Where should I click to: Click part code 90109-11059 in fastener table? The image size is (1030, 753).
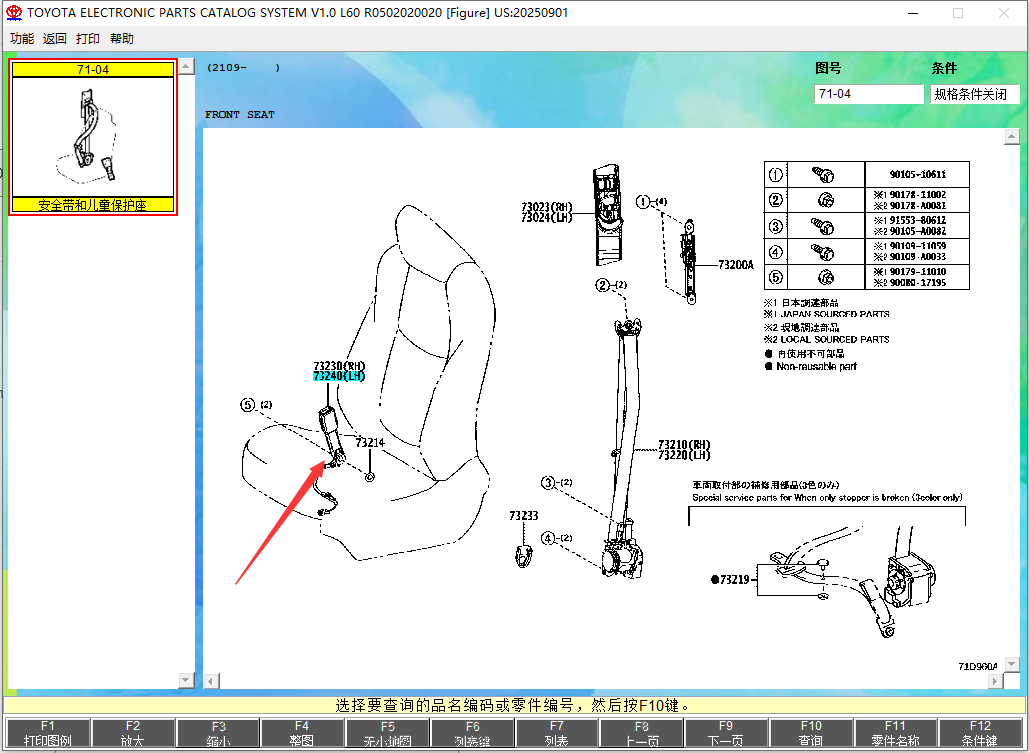tap(918, 246)
